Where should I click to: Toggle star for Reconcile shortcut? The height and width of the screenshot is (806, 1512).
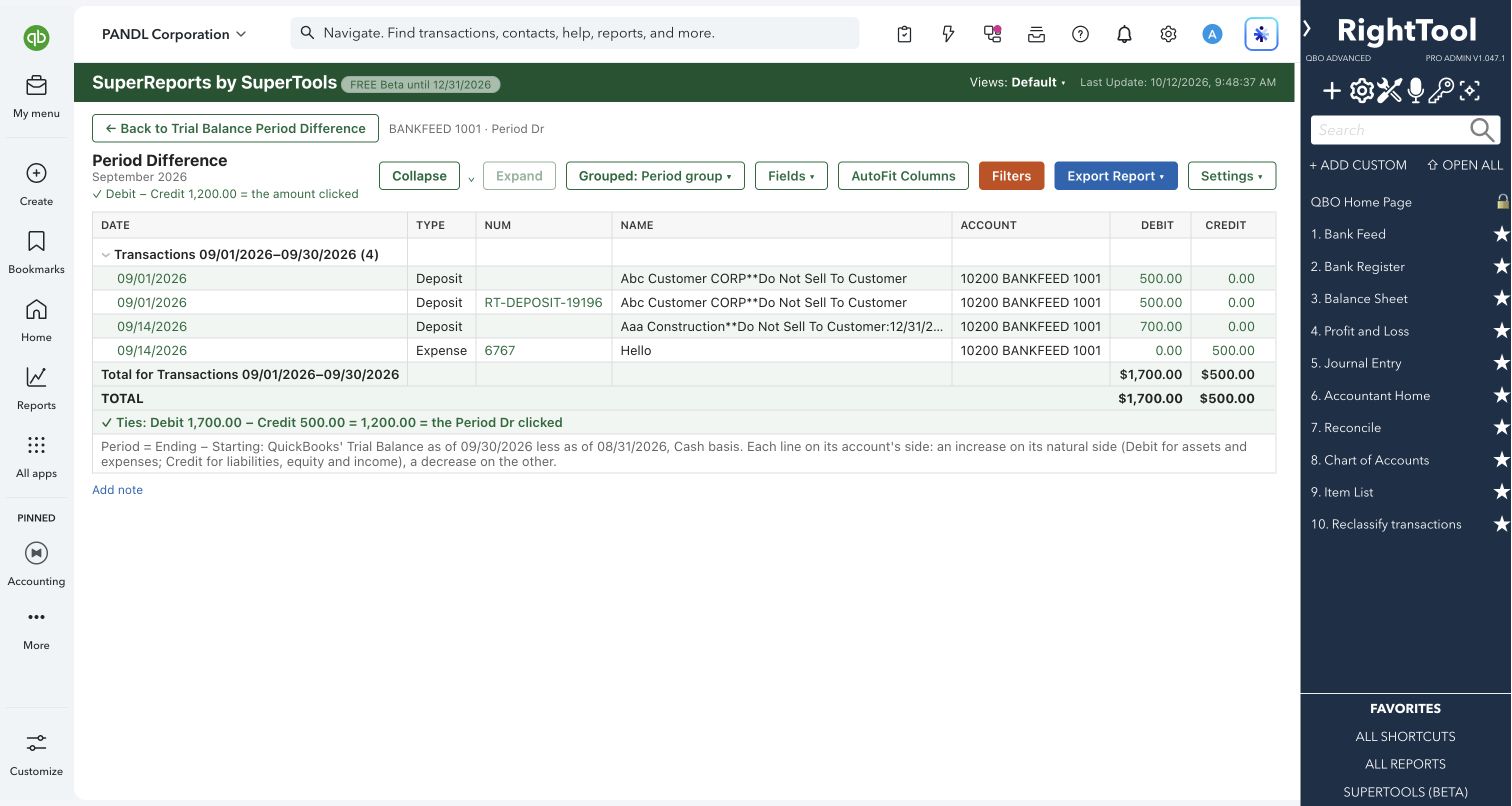(x=1501, y=428)
